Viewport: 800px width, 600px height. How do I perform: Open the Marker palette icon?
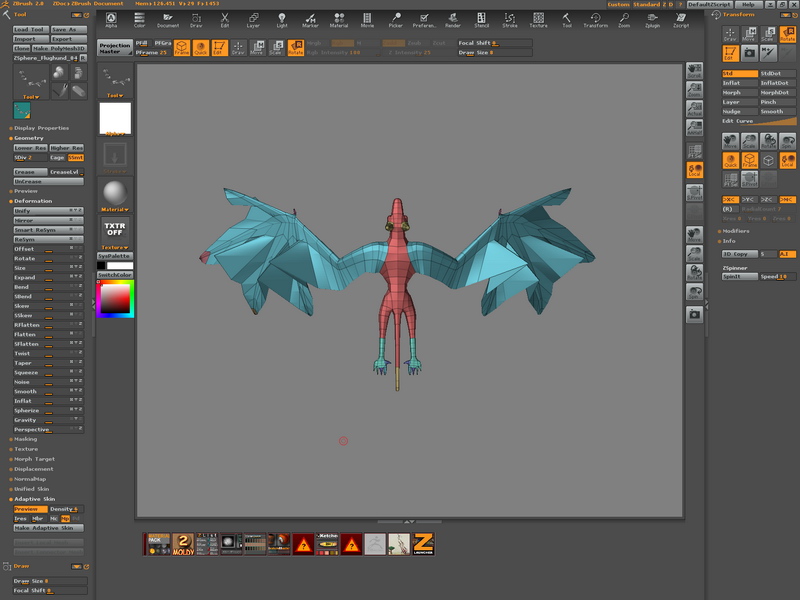click(x=310, y=19)
